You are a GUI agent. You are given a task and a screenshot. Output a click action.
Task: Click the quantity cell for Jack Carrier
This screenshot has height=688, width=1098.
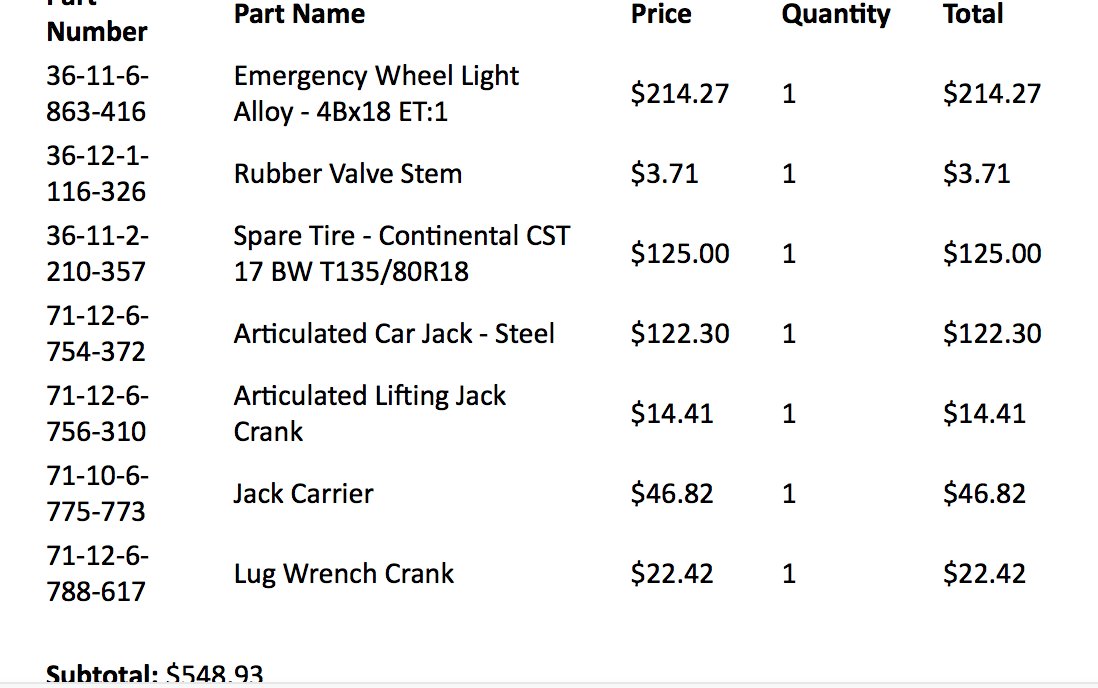tap(789, 494)
